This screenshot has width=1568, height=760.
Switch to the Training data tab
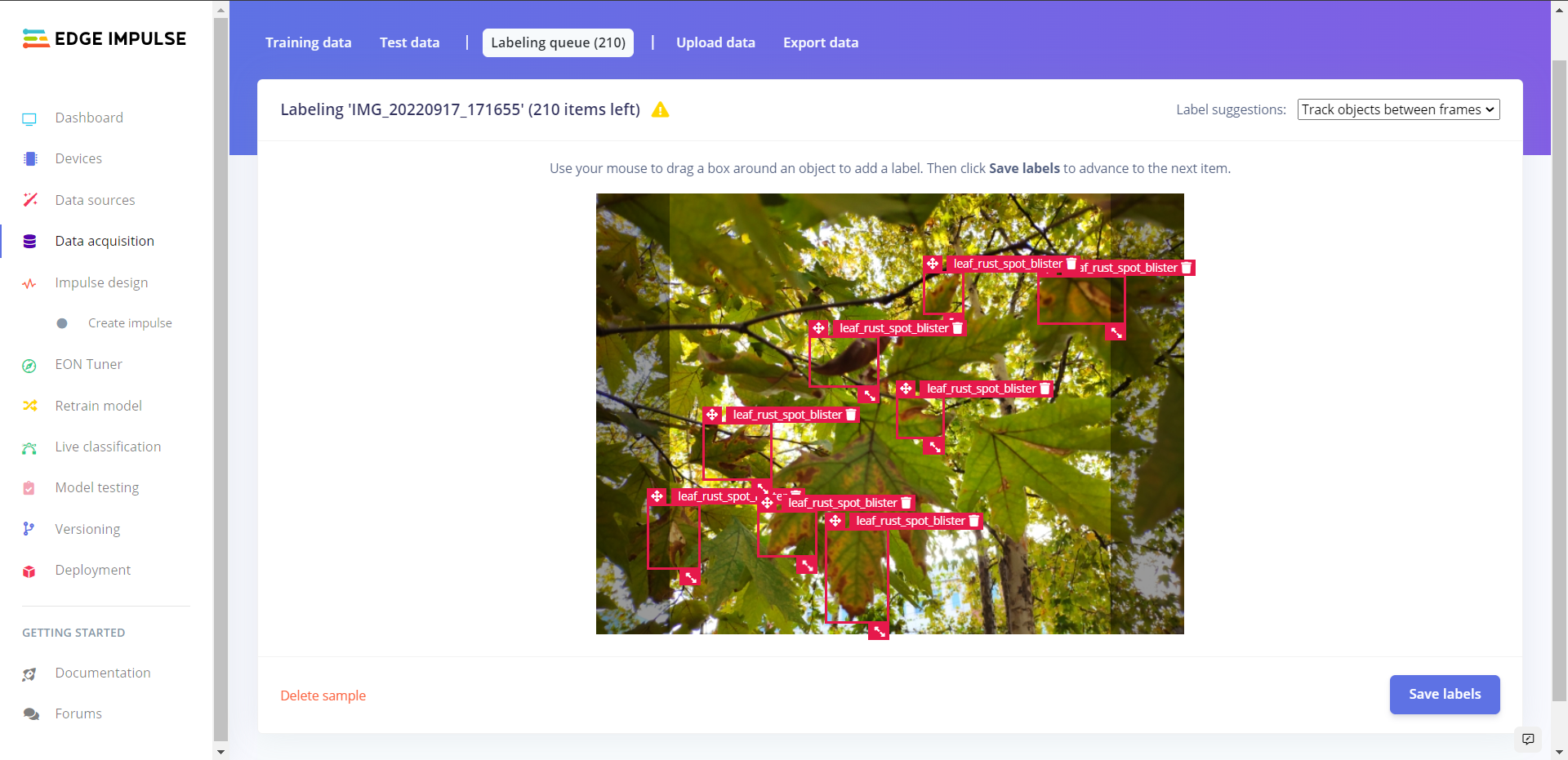coord(308,42)
